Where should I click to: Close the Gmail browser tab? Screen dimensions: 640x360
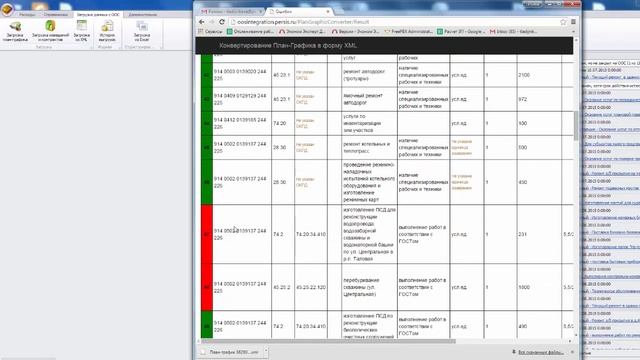tap(260, 11)
